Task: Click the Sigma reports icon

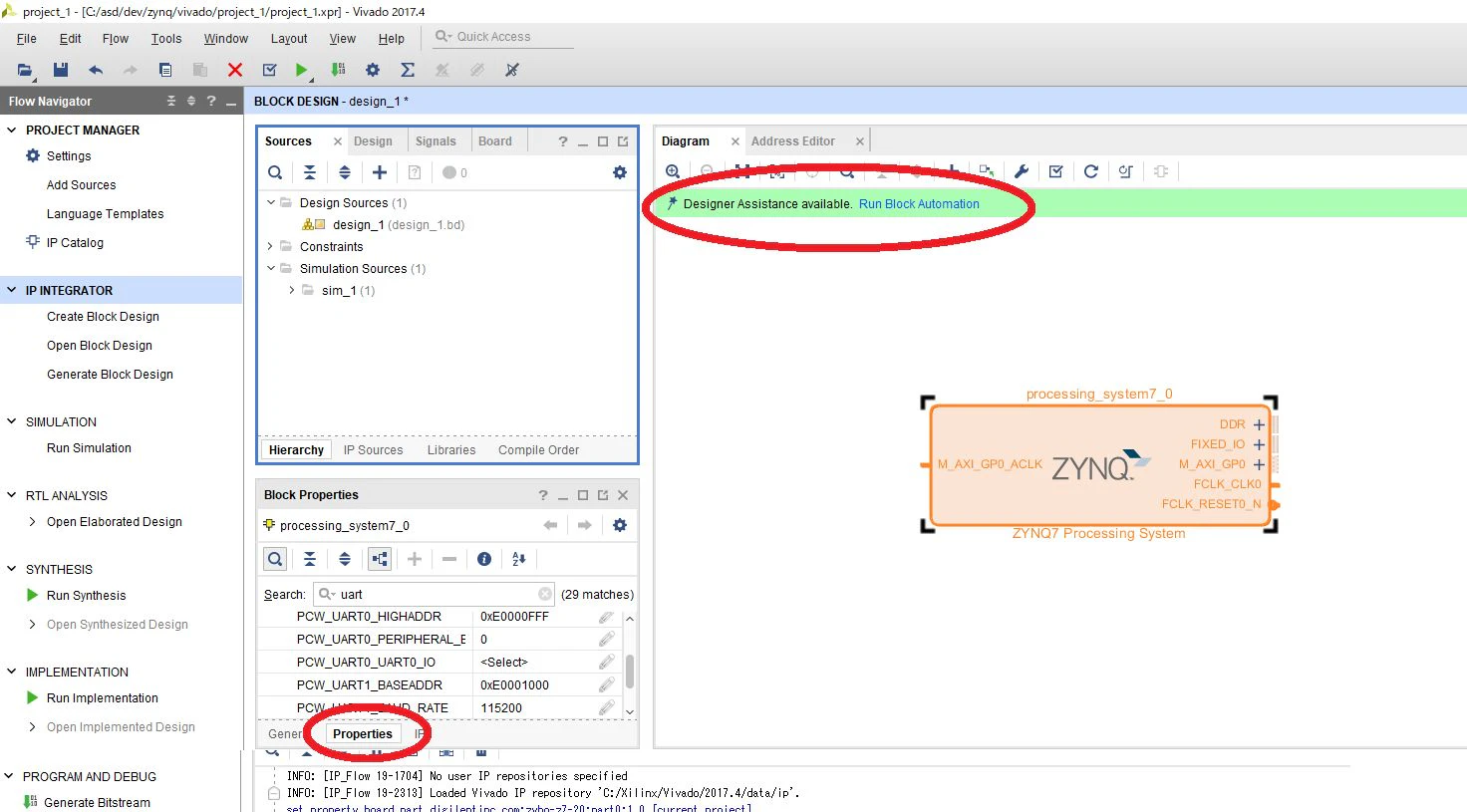Action: click(x=408, y=70)
